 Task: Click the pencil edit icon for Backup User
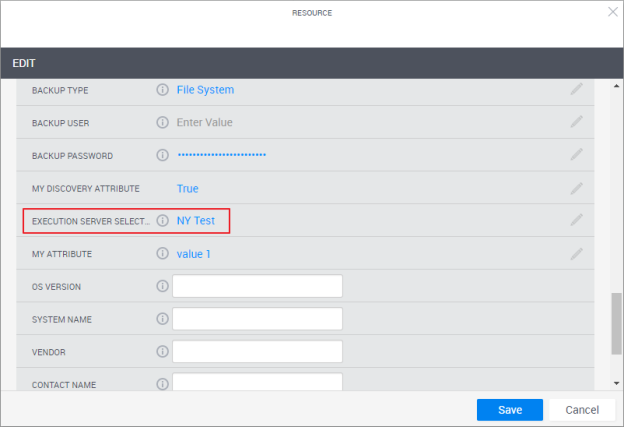click(576, 122)
